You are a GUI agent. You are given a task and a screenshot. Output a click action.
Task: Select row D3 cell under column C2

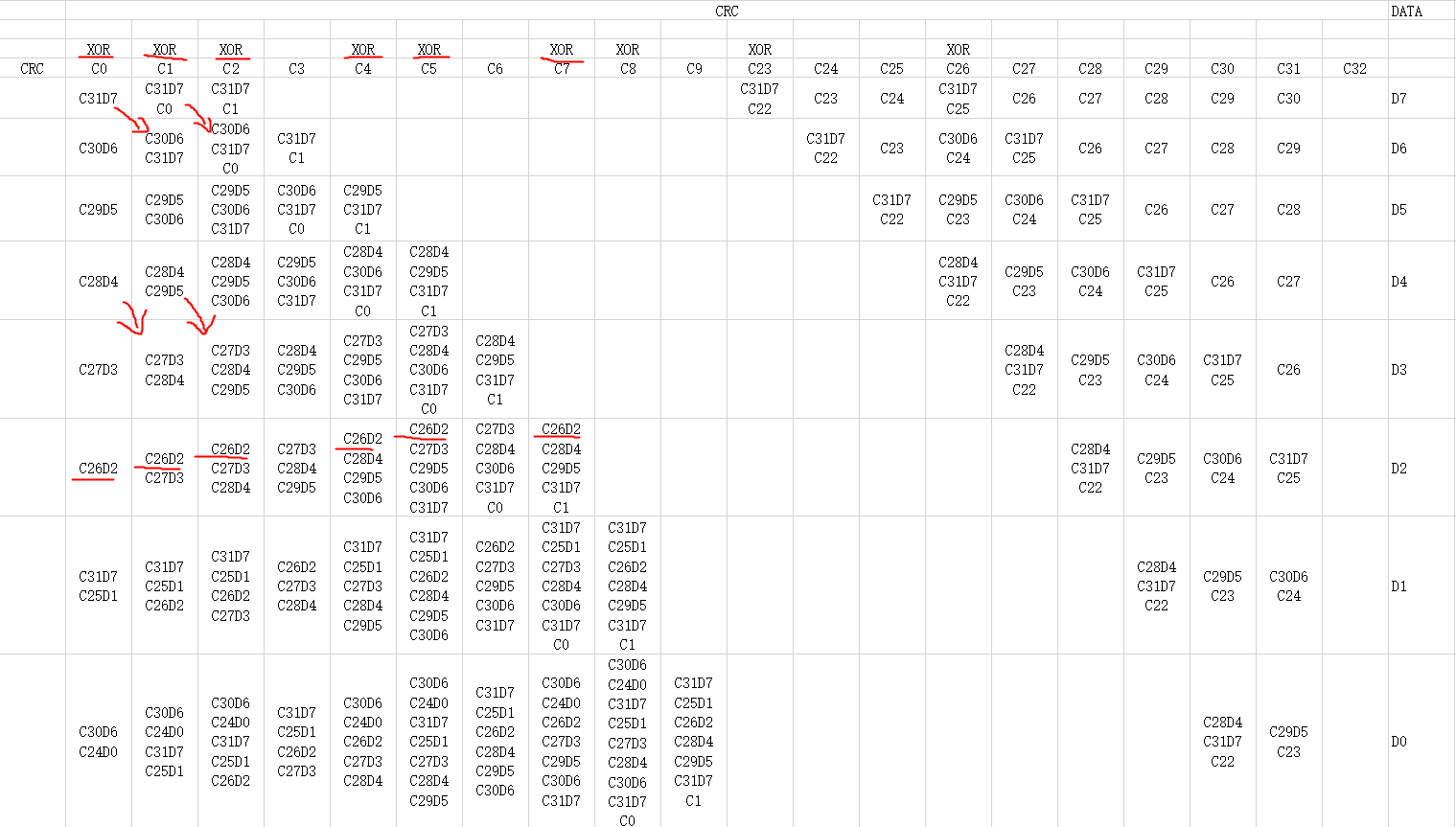231,369
